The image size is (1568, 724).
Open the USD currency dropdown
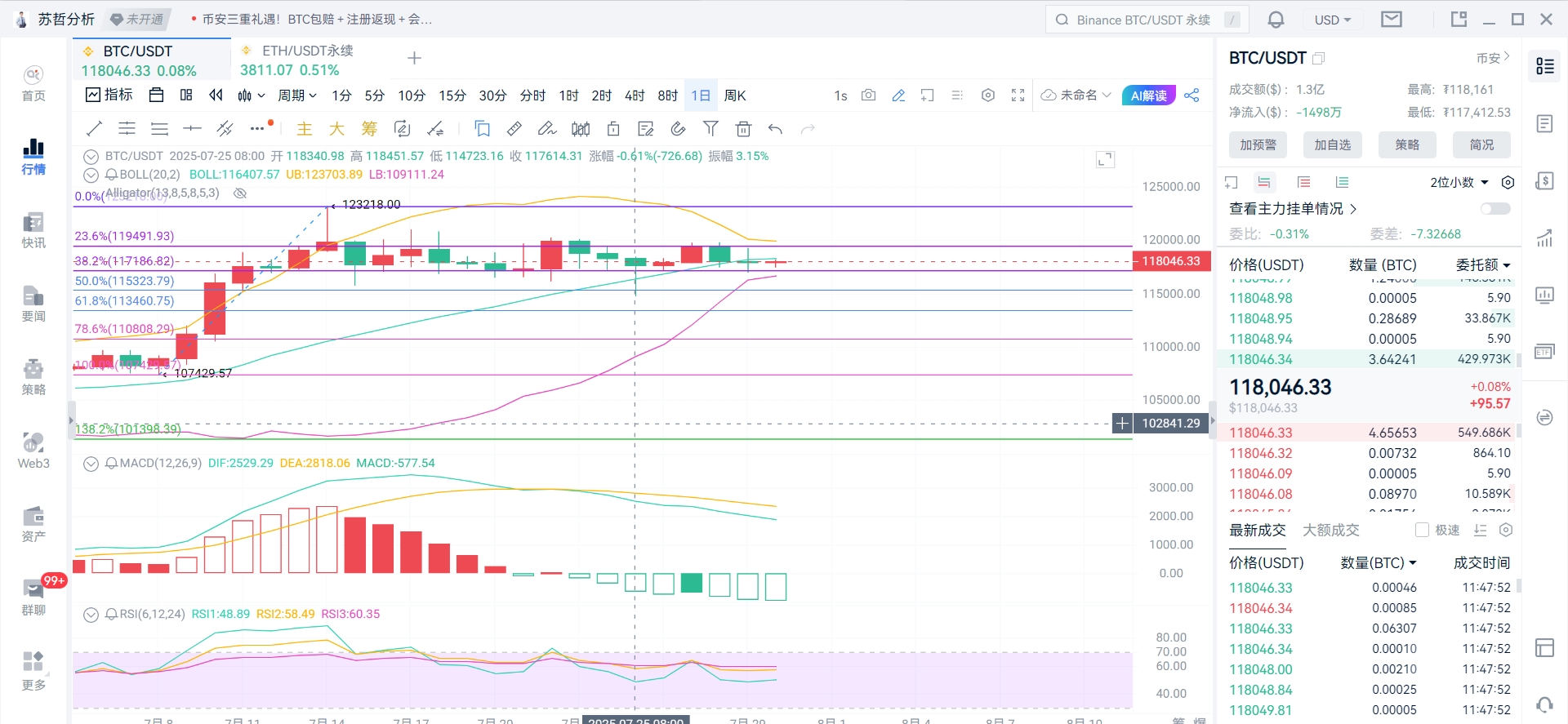(x=1333, y=20)
